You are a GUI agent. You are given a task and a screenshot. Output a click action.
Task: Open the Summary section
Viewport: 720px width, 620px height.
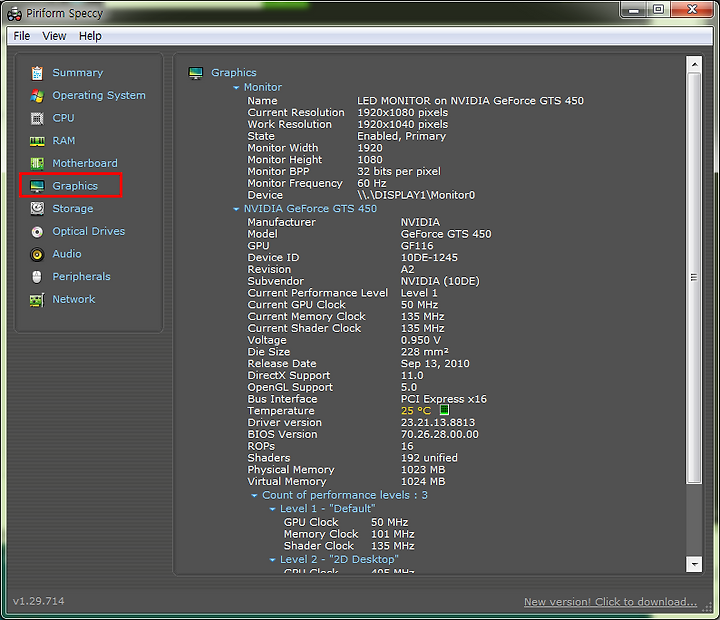[78, 73]
